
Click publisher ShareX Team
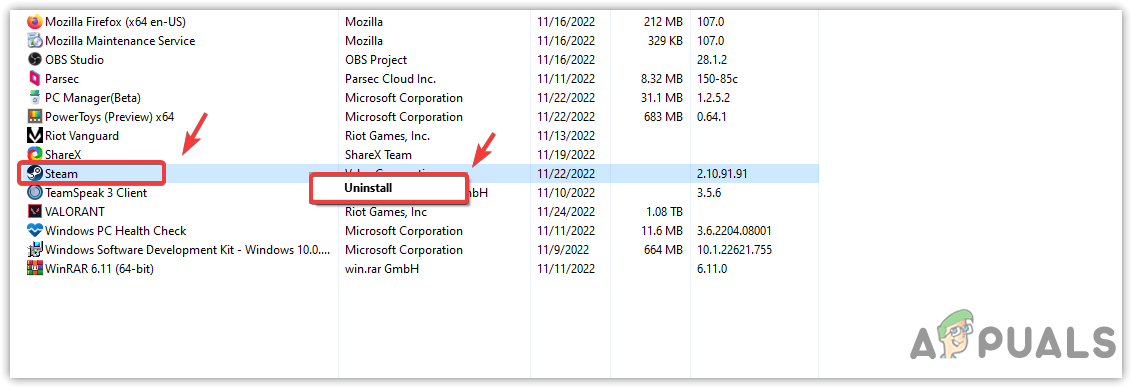(378, 155)
